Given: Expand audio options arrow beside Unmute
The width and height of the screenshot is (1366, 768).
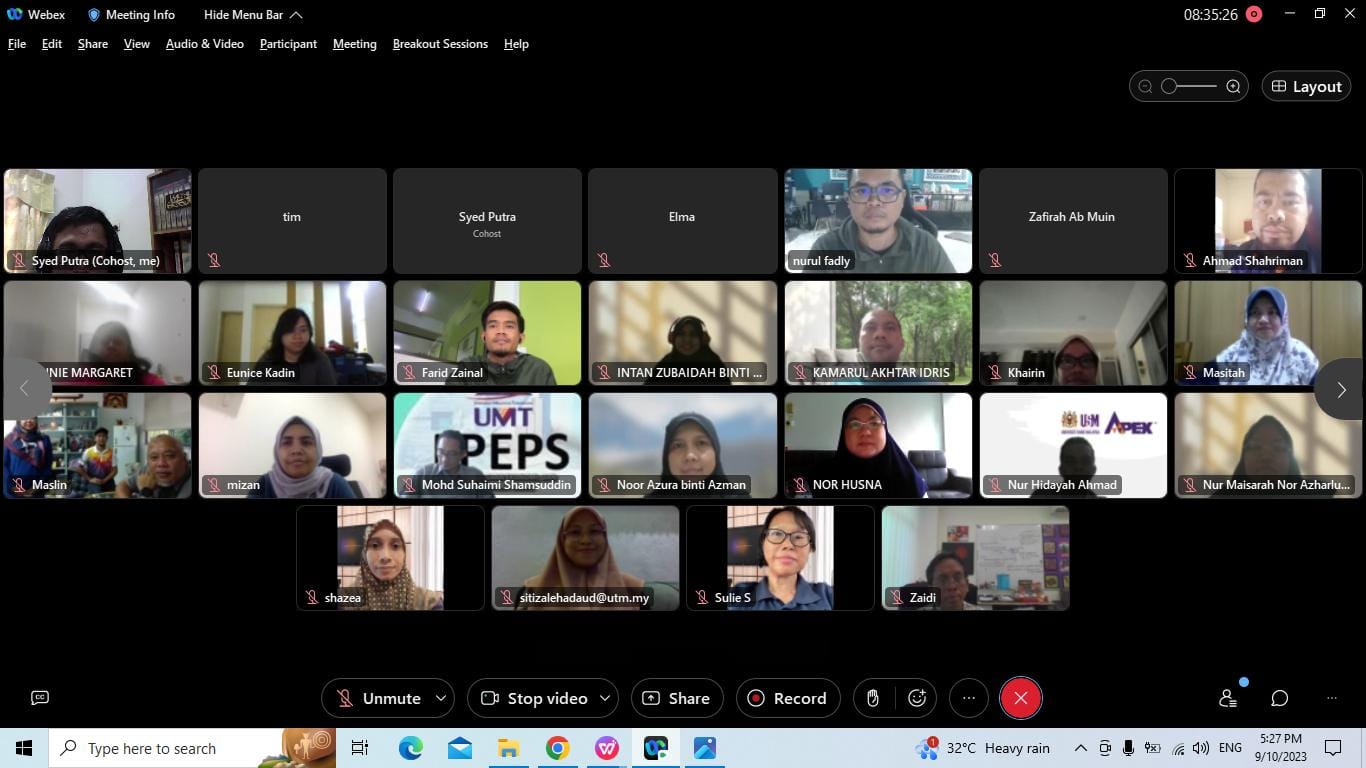Looking at the screenshot, I should pos(441,698).
